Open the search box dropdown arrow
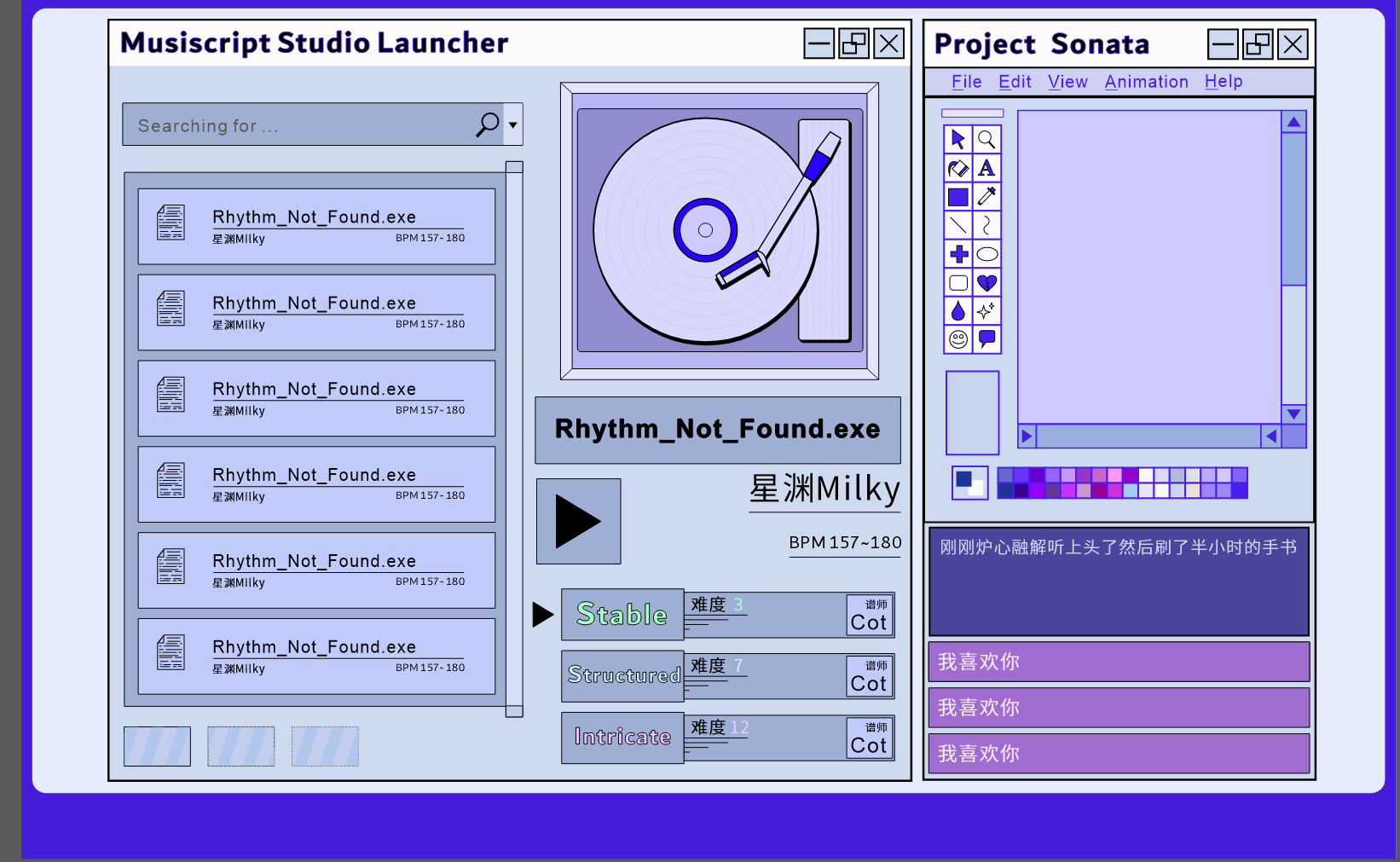 tap(512, 125)
